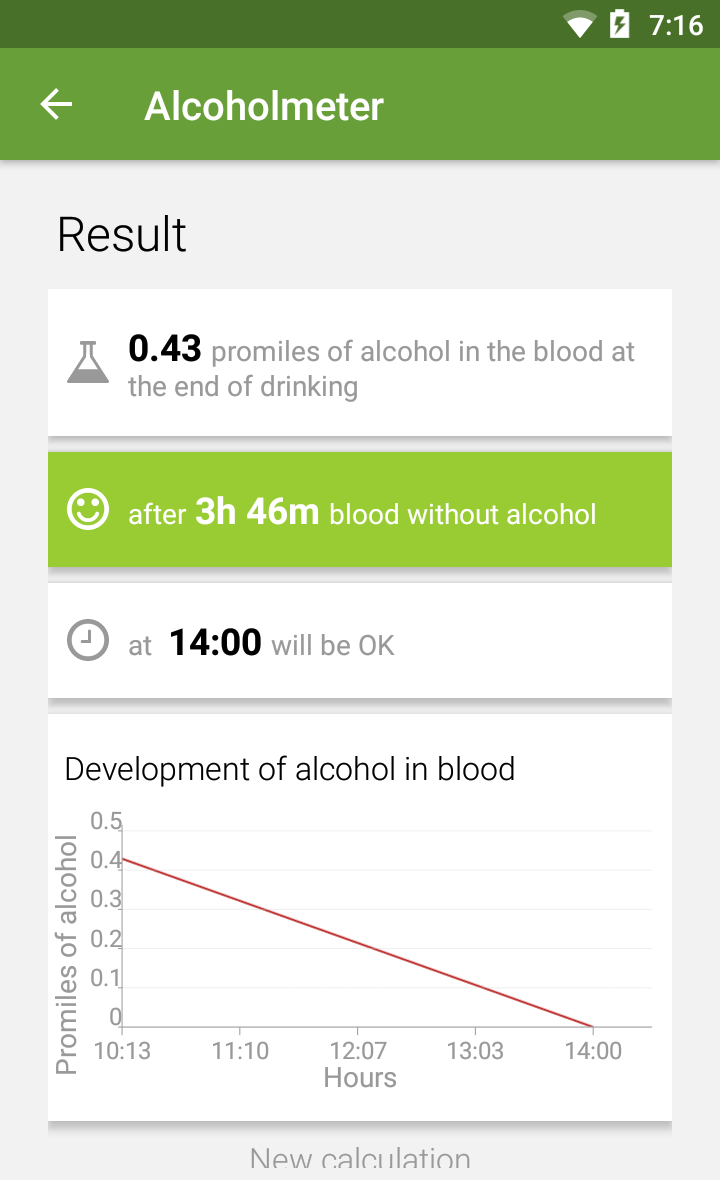The width and height of the screenshot is (720, 1180).
Task: Tap the 12:07 time axis label
Action: point(358,1051)
